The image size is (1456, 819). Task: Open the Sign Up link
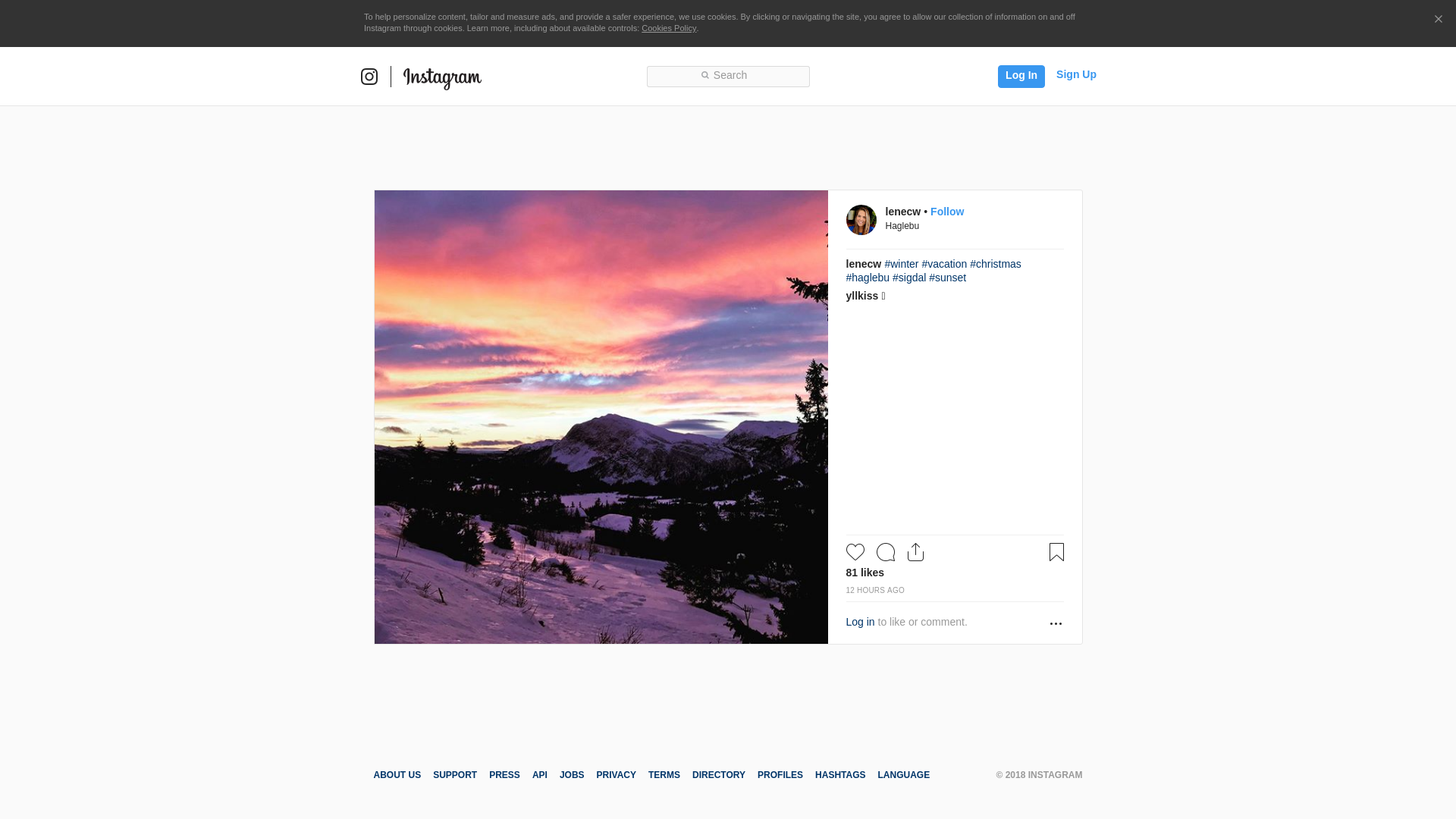tap(1076, 74)
